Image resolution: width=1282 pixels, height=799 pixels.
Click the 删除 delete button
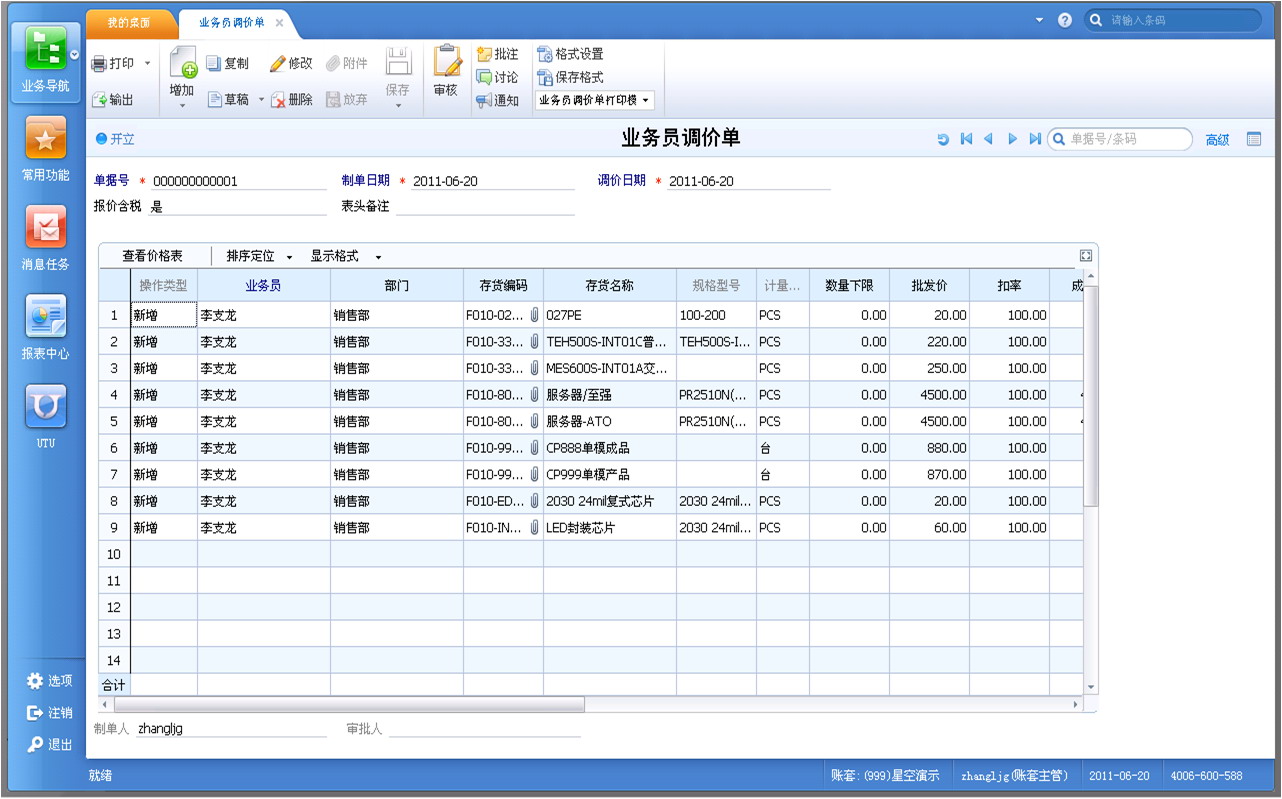292,100
